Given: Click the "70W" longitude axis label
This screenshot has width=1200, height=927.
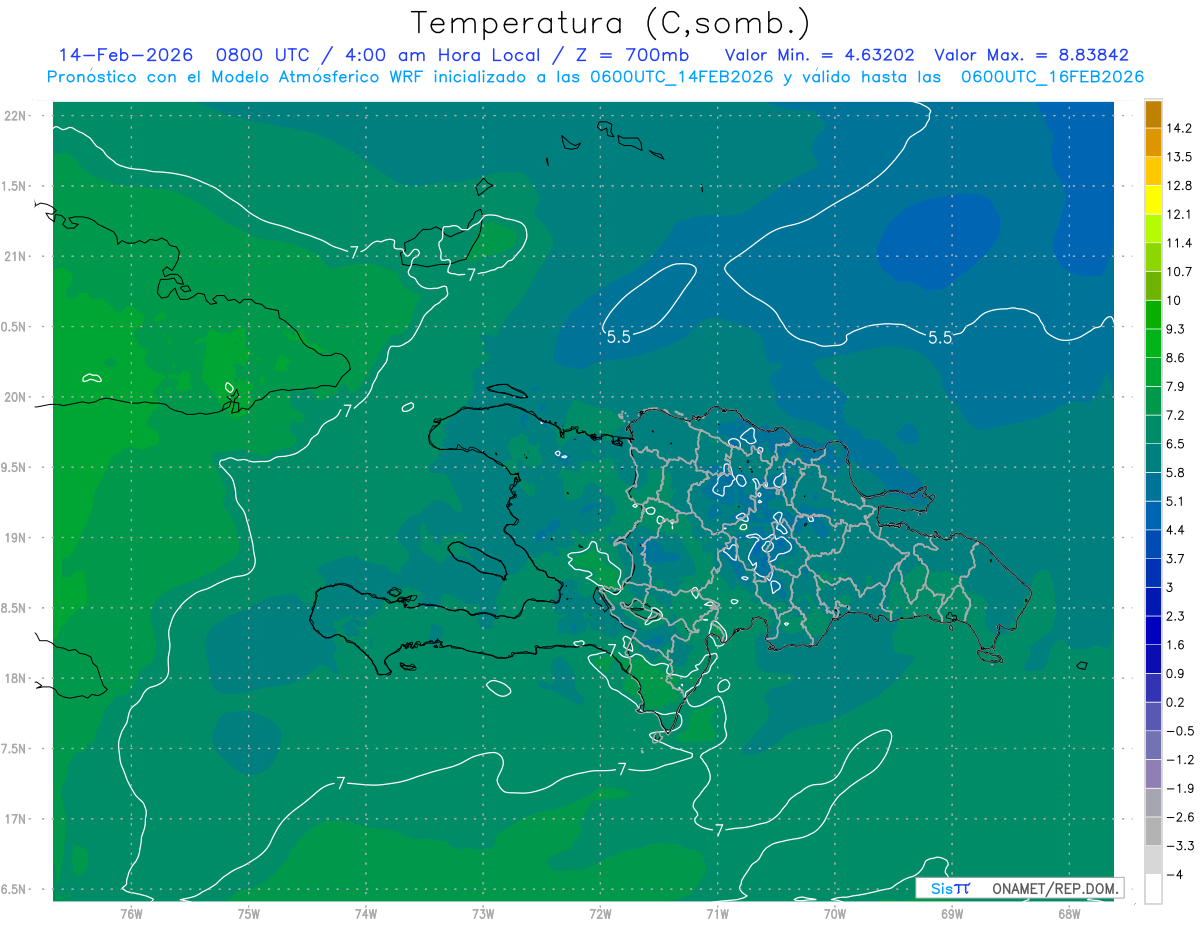Looking at the screenshot, I should click(x=834, y=914).
